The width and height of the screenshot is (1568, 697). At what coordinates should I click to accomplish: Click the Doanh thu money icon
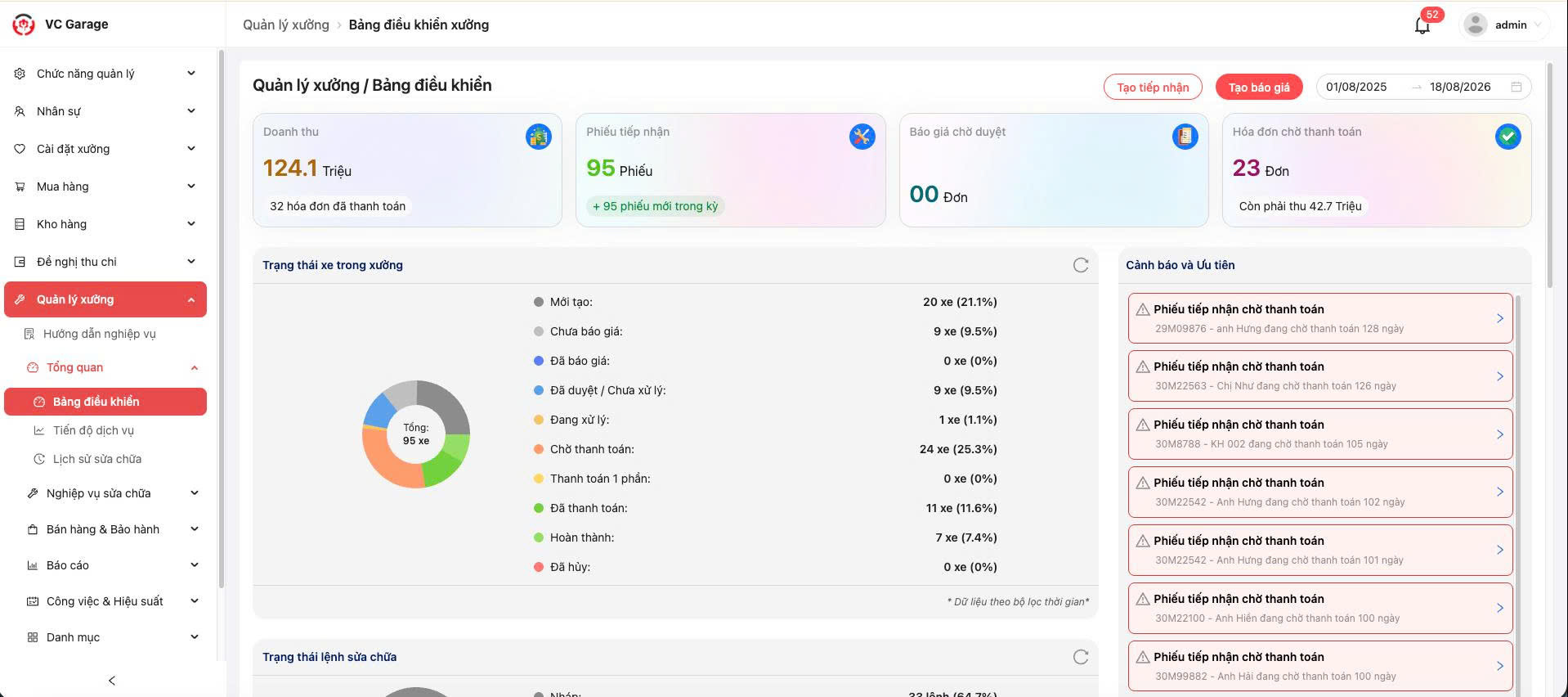click(x=538, y=137)
